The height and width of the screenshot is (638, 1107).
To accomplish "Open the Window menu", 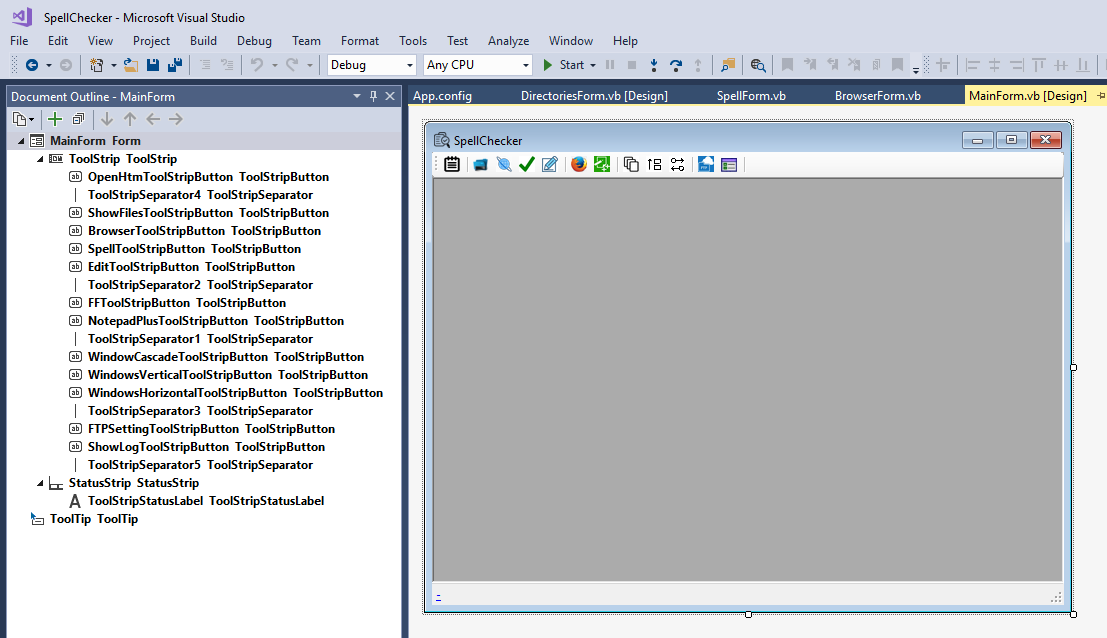I will point(570,41).
